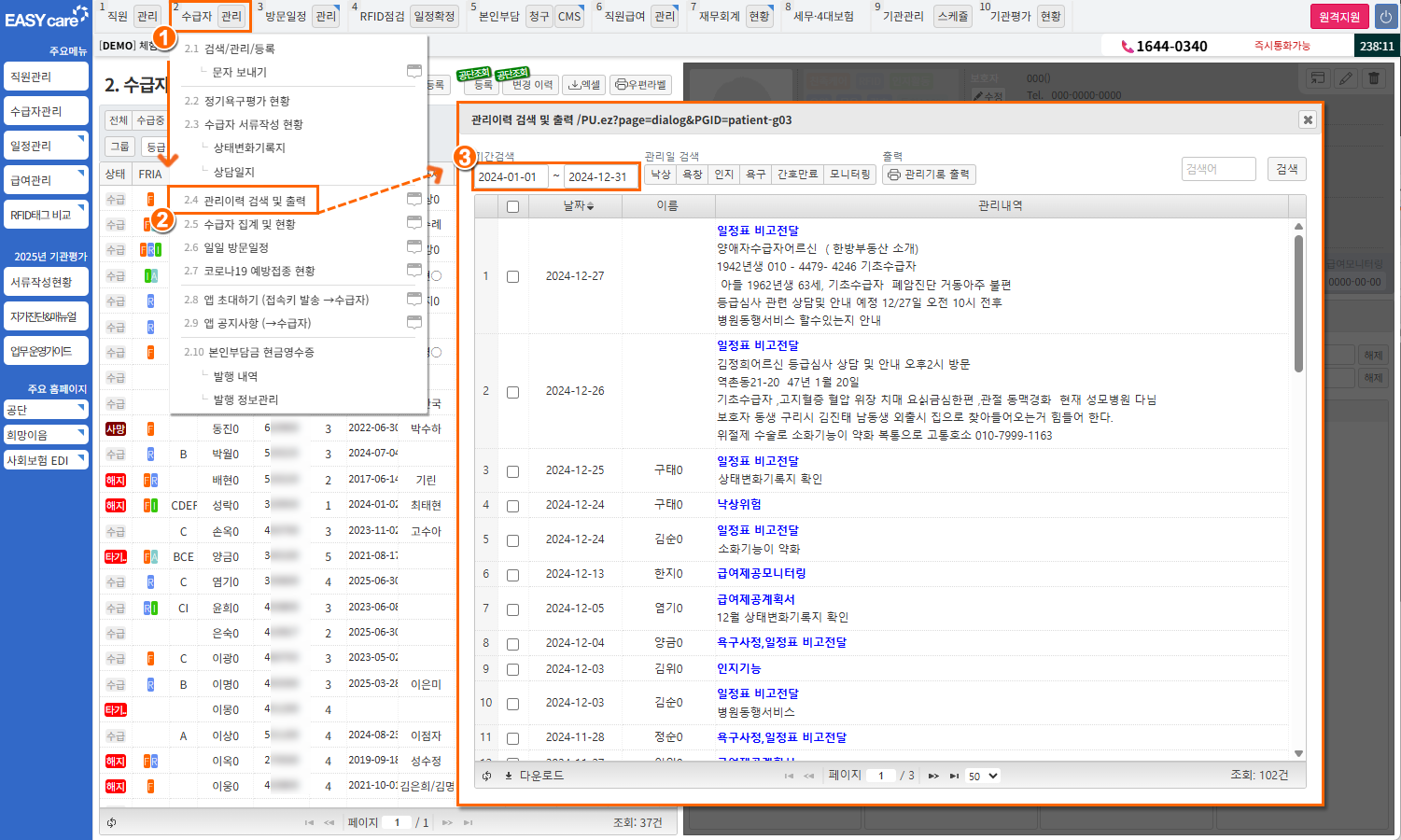1401x840 pixels.
Task: Jump to last page in the dialog pager
Action: pyautogui.click(x=954, y=776)
